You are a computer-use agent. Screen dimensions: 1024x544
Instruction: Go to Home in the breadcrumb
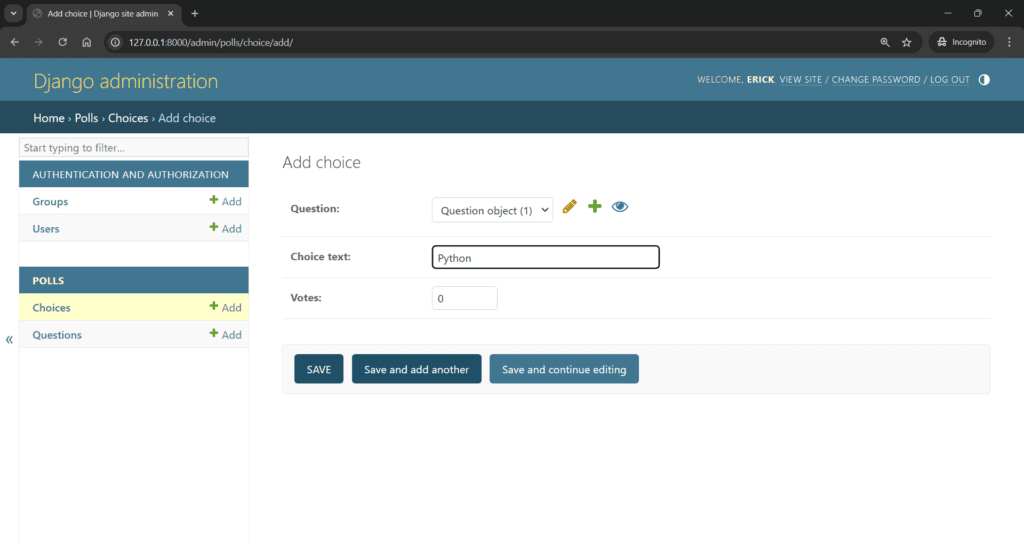[49, 118]
